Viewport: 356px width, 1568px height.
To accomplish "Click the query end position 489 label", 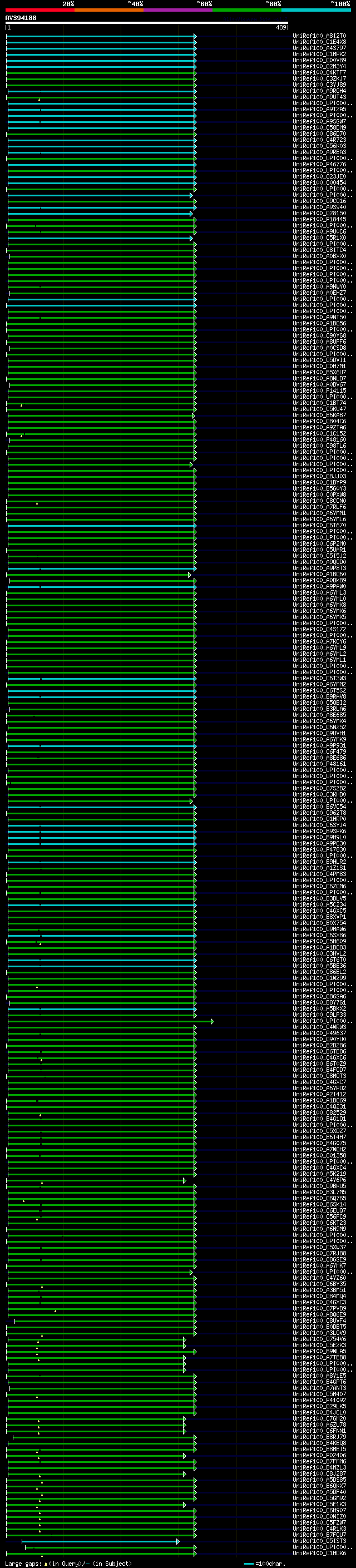I will pyautogui.click(x=280, y=27).
